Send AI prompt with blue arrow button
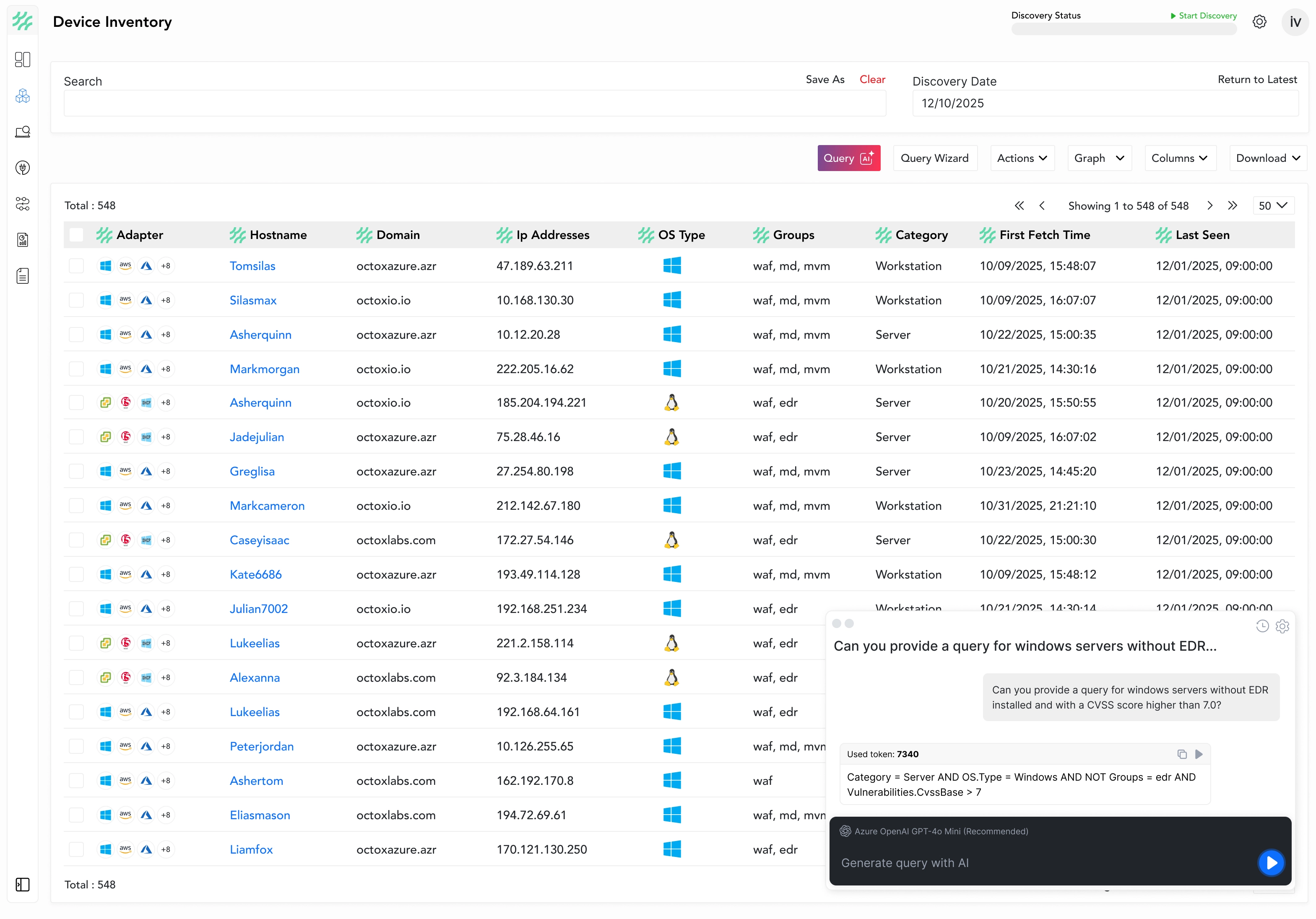Viewport: 1316px width, 919px height. pos(1271,863)
